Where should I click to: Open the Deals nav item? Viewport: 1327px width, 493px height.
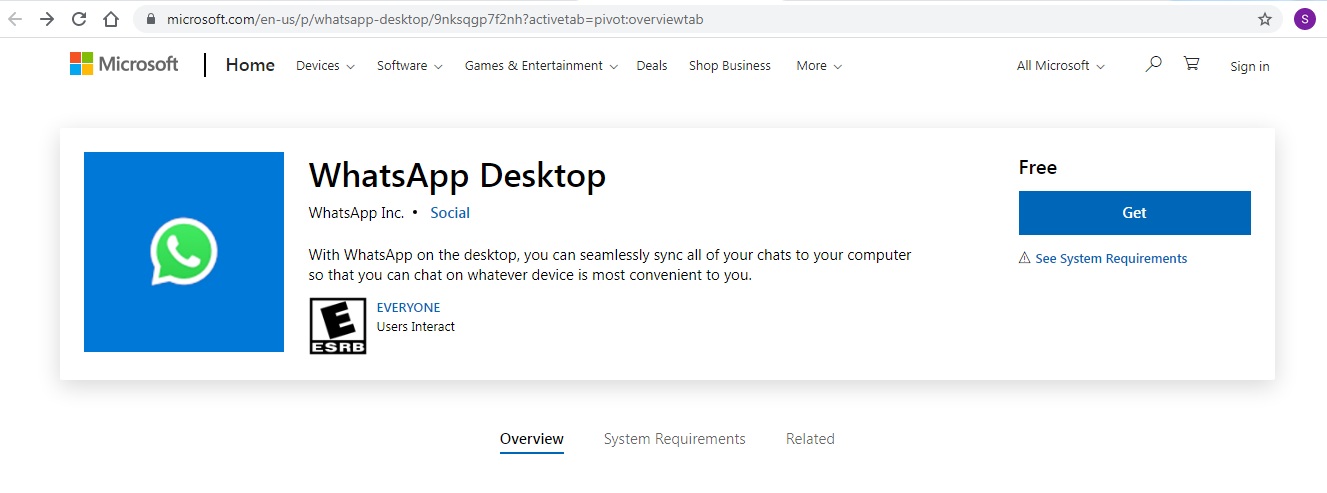click(x=652, y=66)
